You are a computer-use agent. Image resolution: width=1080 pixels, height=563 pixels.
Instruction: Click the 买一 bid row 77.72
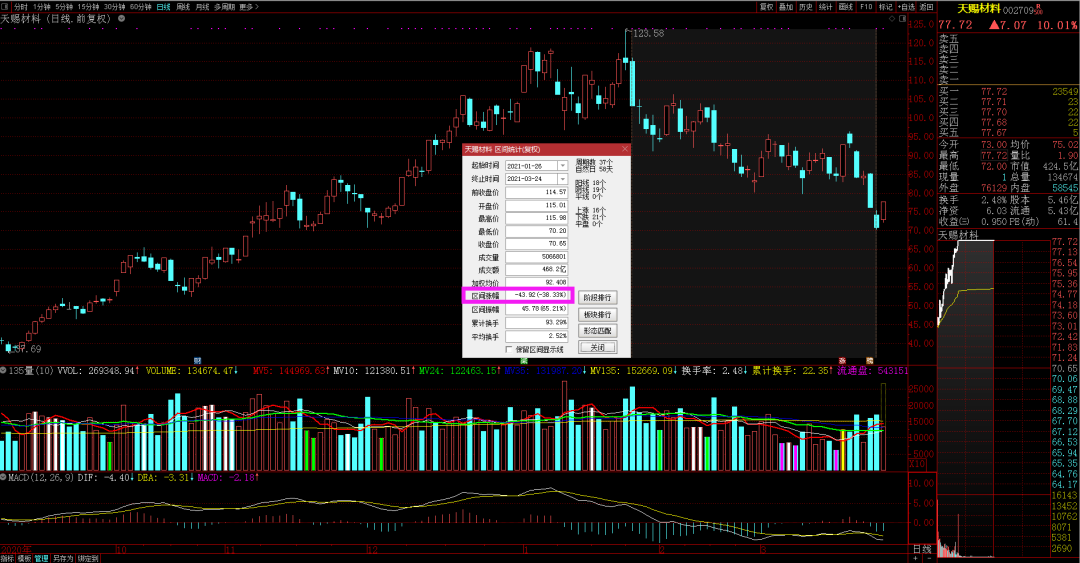1008,92
